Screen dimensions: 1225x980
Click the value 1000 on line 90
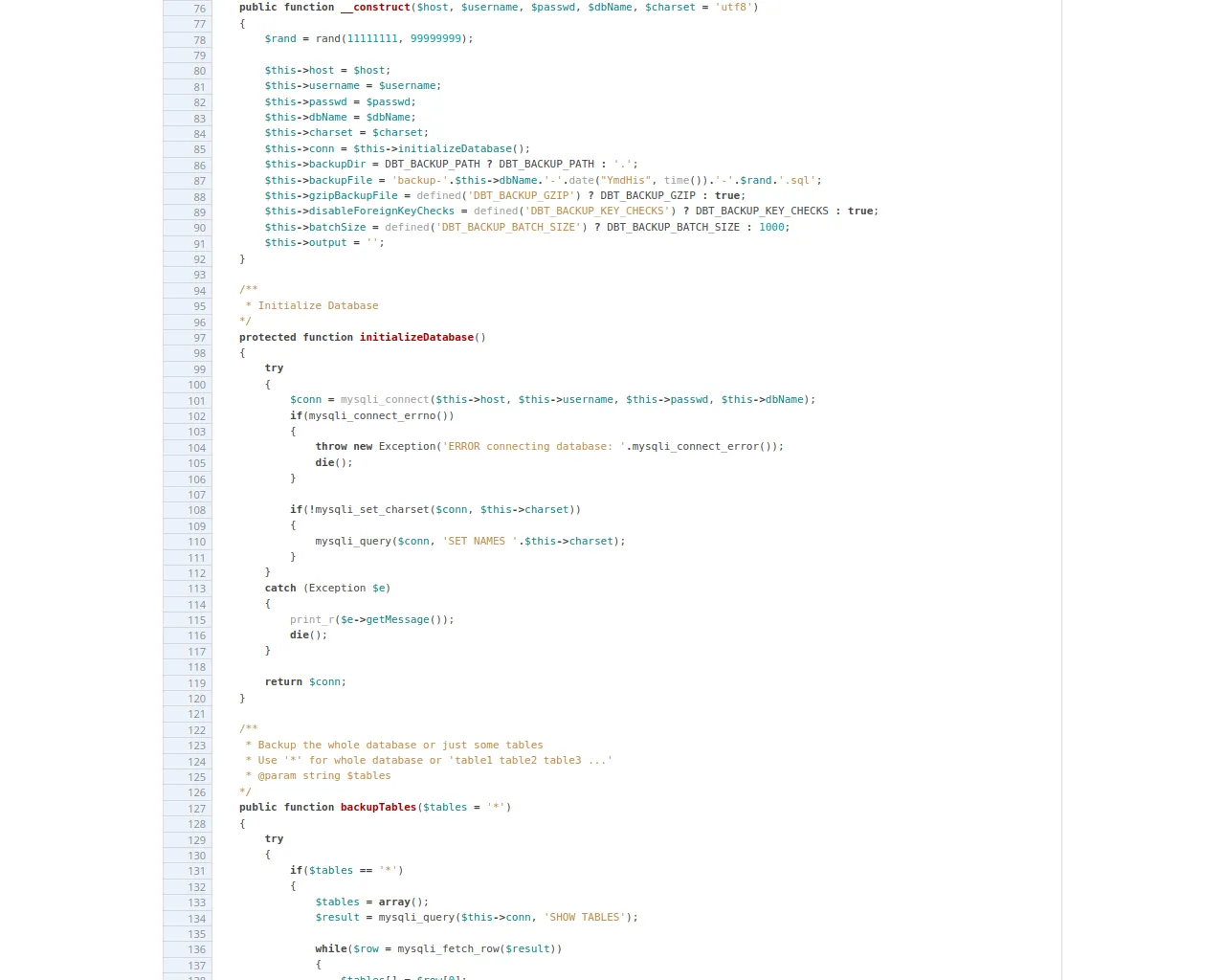point(771,228)
